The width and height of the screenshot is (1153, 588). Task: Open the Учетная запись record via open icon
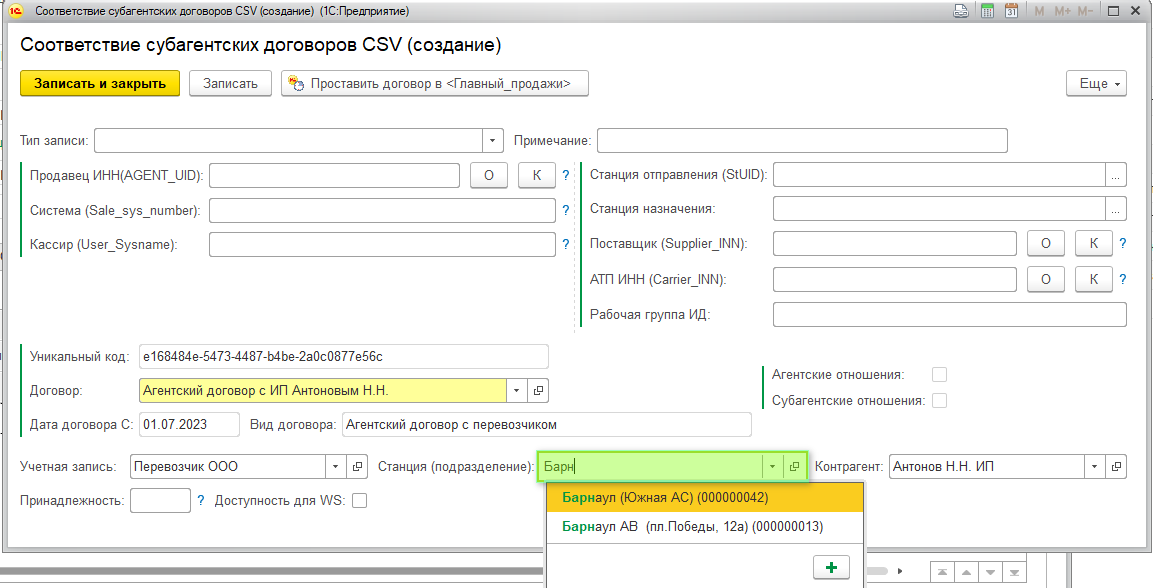tap(359, 466)
